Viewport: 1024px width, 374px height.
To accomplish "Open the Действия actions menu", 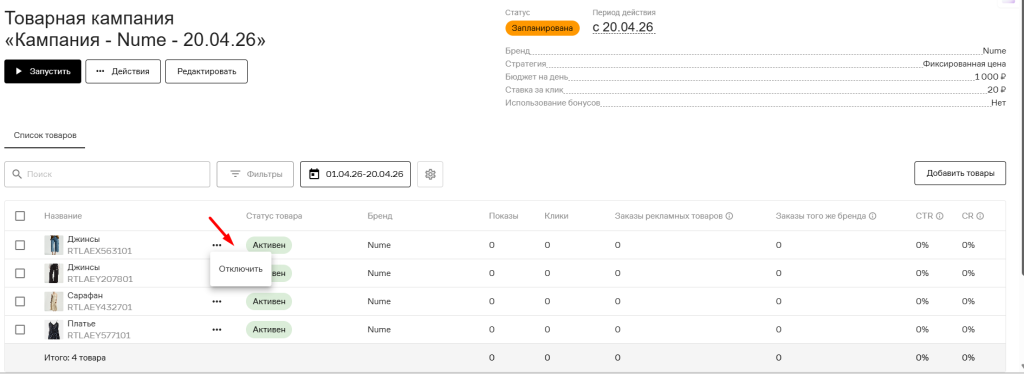I will [123, 72].
